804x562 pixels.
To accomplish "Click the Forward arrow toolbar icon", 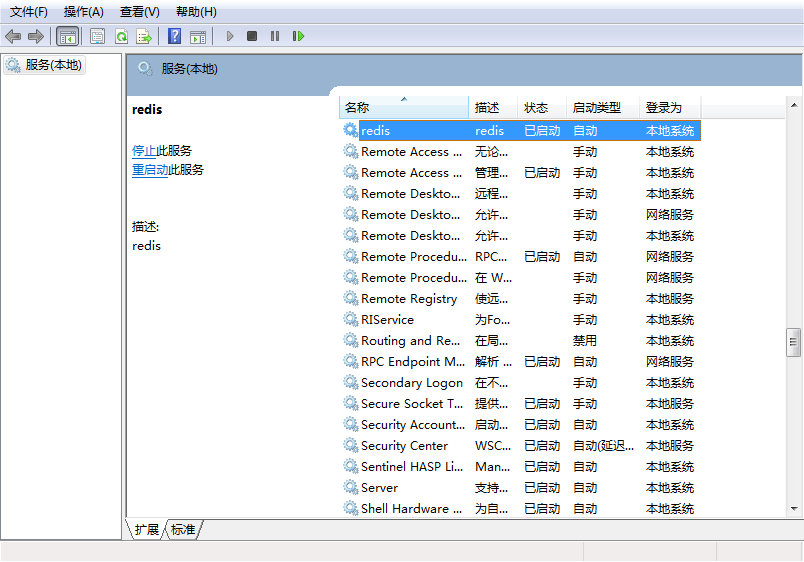I will point(36,36).
